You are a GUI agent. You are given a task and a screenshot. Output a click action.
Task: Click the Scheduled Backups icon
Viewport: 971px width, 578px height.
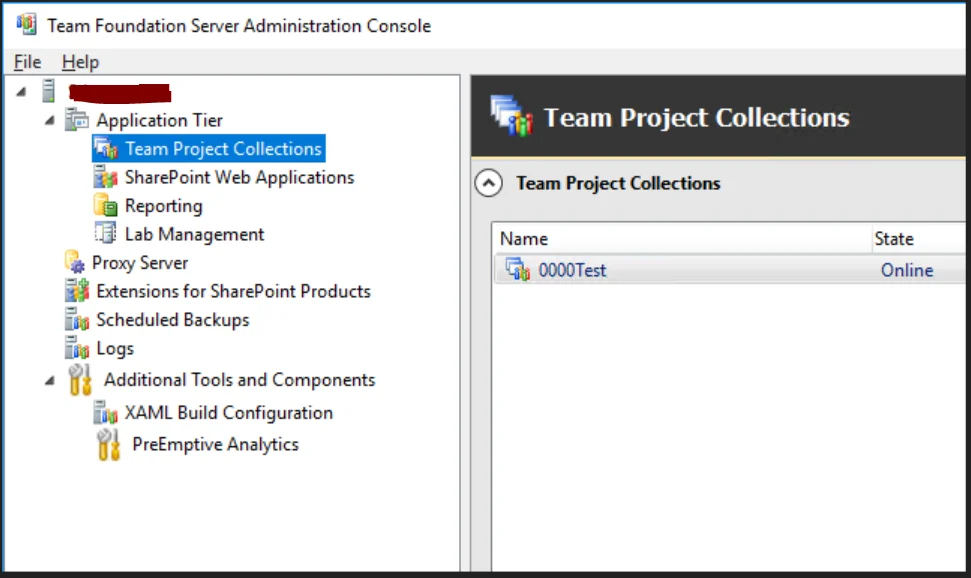(77, 319)
